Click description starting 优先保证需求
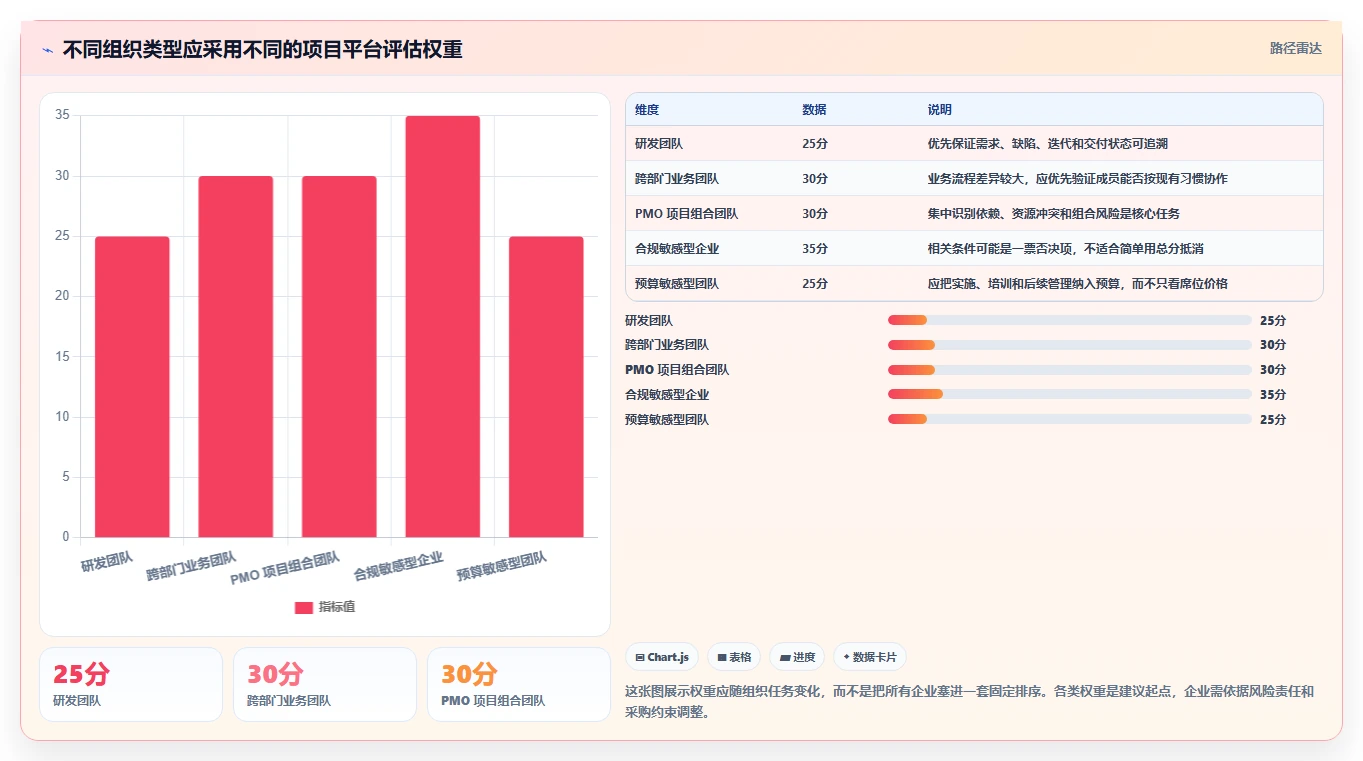 coord(1048,144)
